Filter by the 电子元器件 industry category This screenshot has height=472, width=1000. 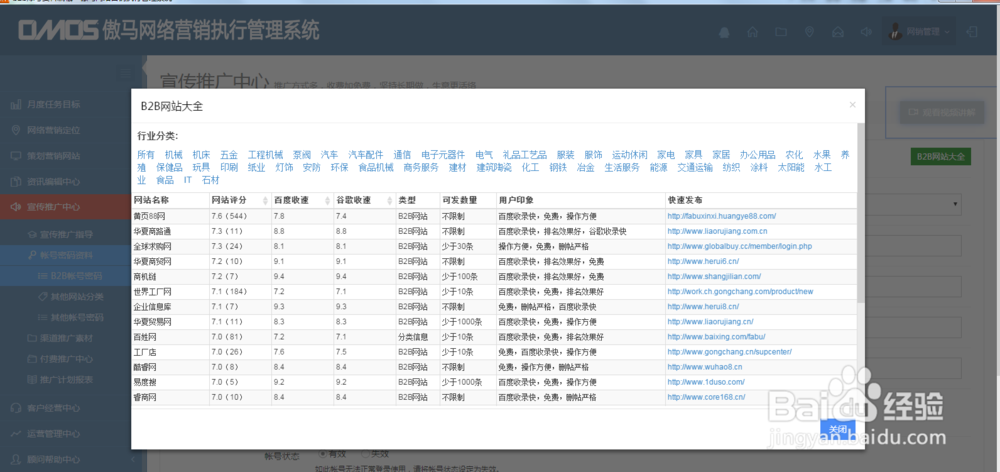[443, 155]
